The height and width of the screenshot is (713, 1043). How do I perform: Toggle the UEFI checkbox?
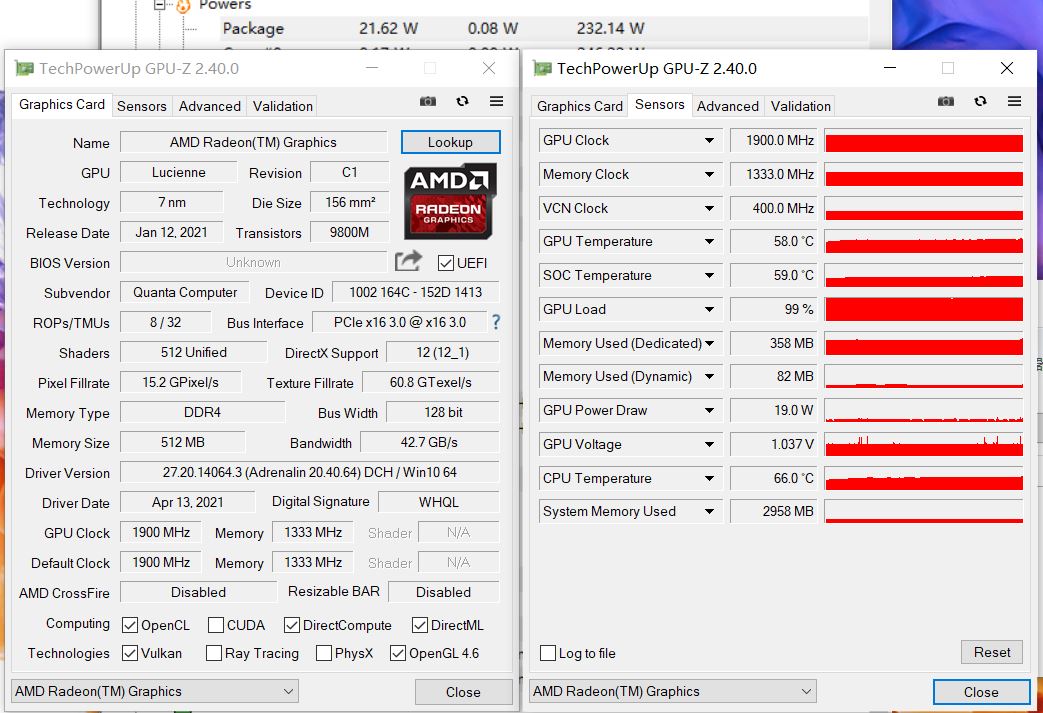point(446,263)
